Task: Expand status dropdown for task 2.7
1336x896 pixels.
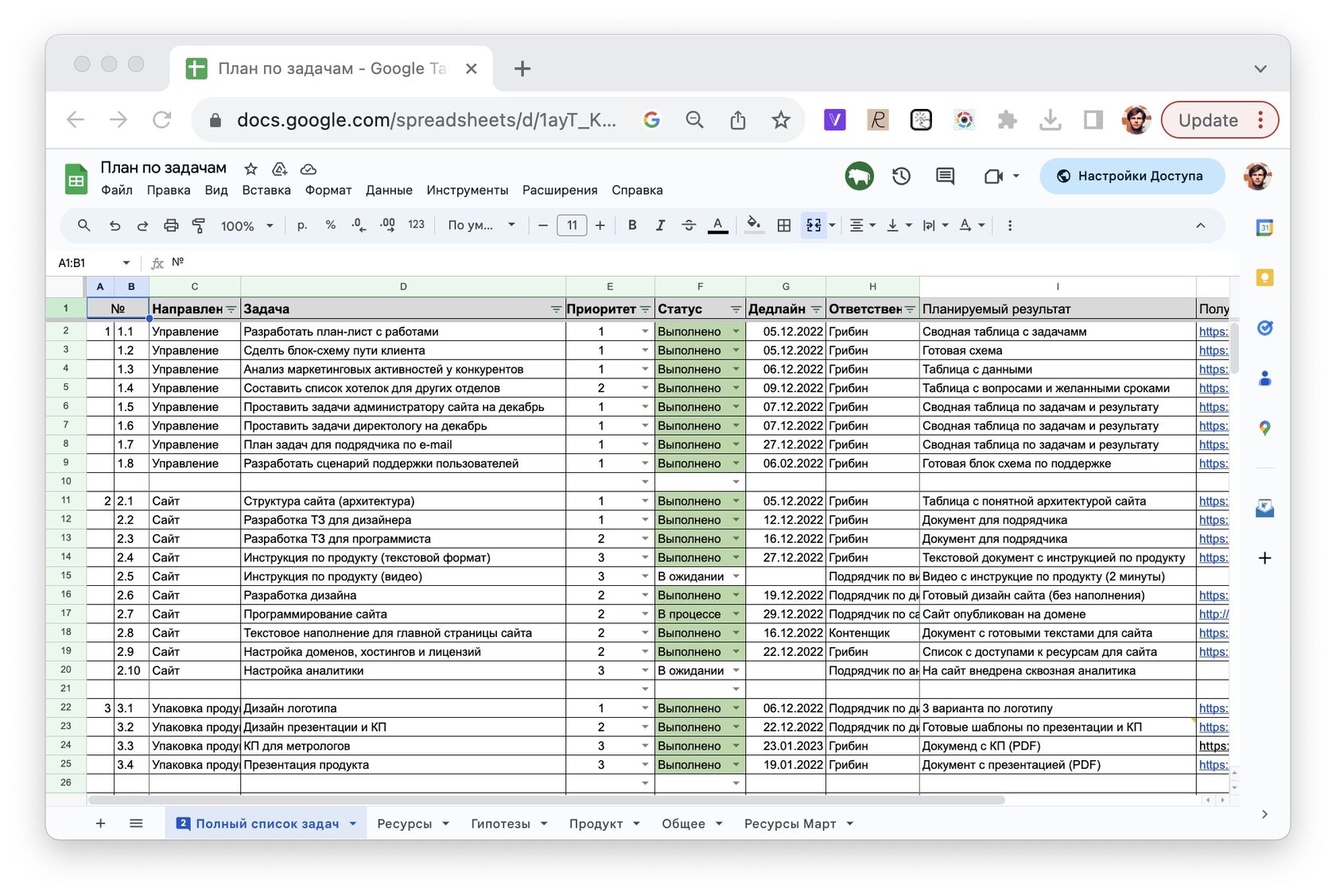Action: (736, 615)
